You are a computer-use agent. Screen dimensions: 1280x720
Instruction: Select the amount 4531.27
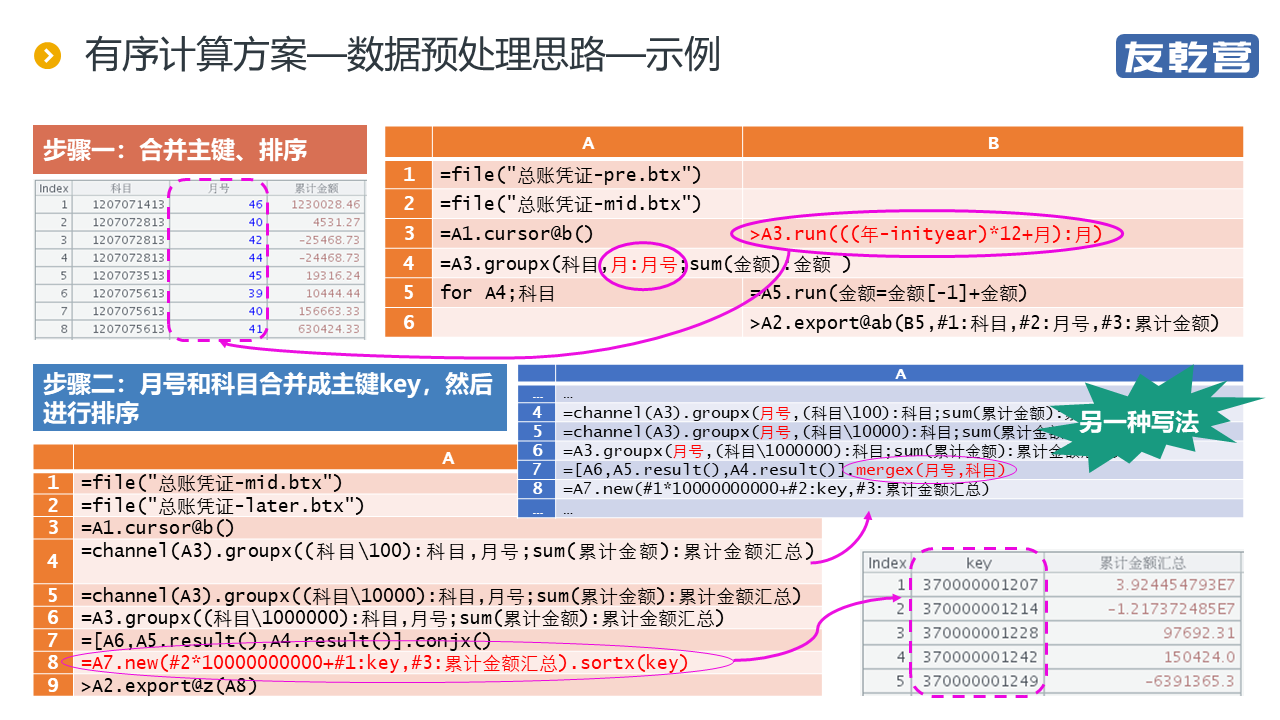click(x=336, y=222)
